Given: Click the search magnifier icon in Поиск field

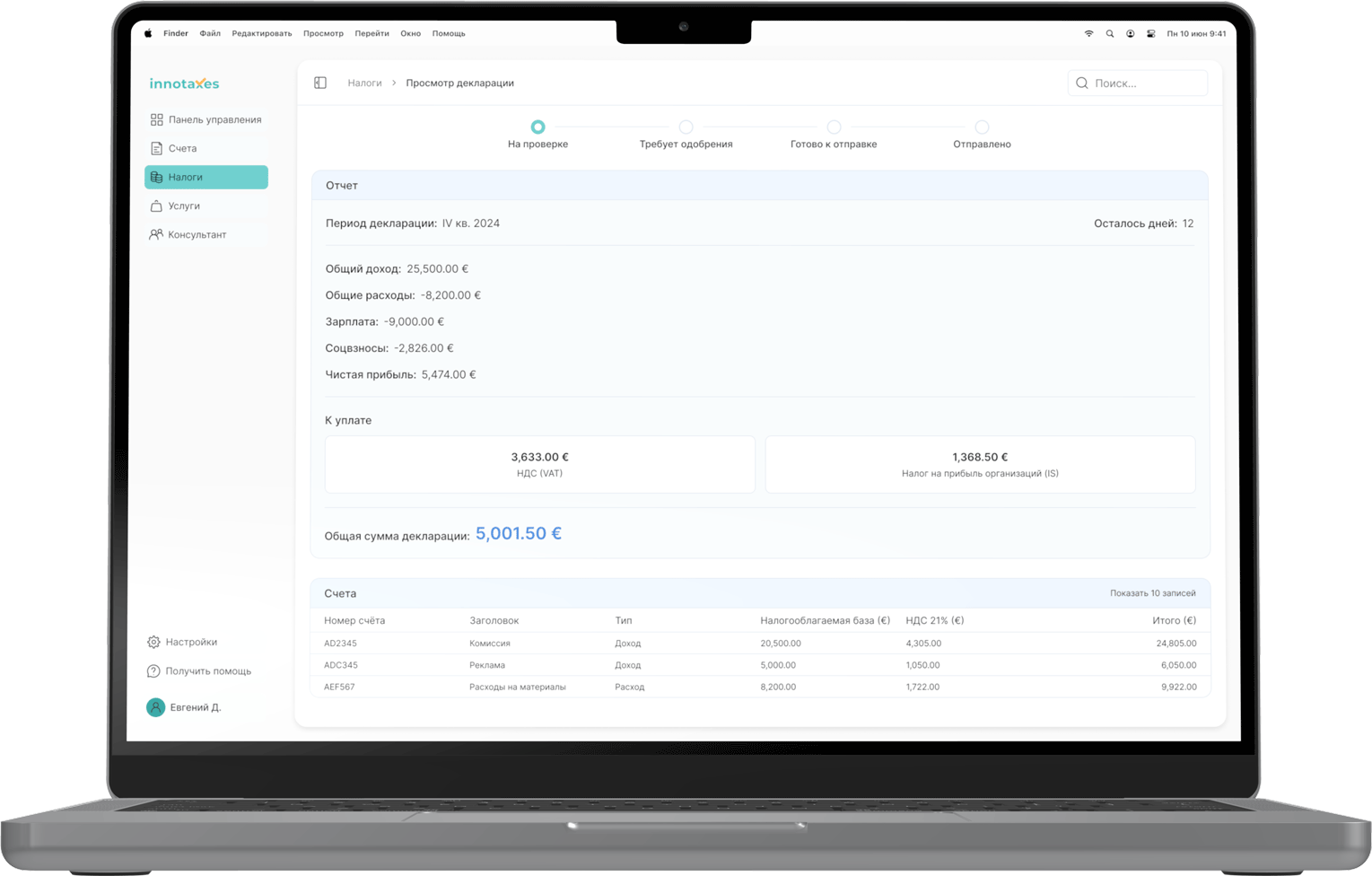Looking at the screenshot, I should (x=1082, y=83).
